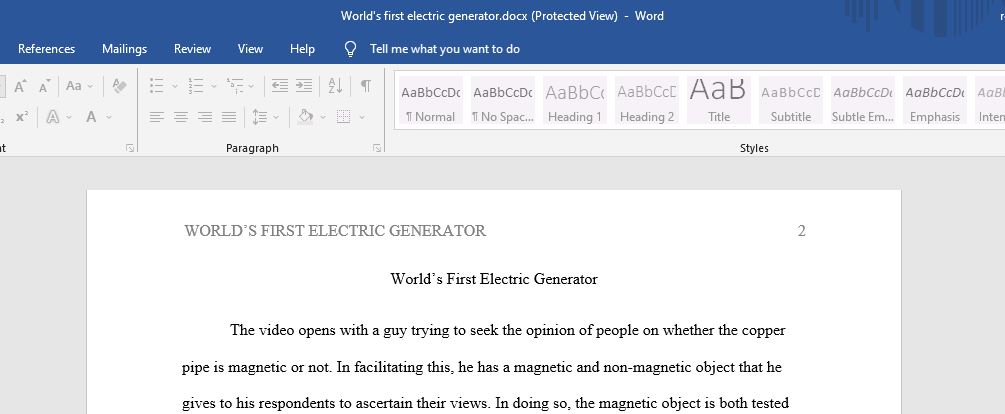Expand Text Effects dropdown arrow
The width and height of the screenshot is (1005, 414).
coord(69,117)
